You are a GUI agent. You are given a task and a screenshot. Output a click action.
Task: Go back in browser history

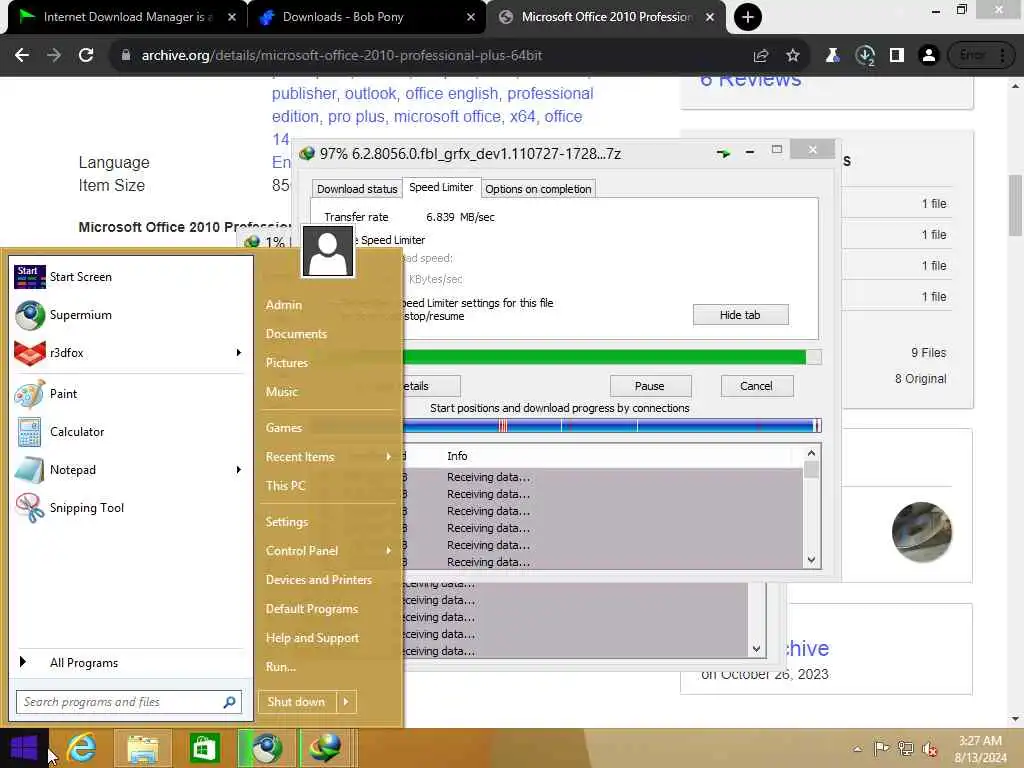[x=22, y=56]
